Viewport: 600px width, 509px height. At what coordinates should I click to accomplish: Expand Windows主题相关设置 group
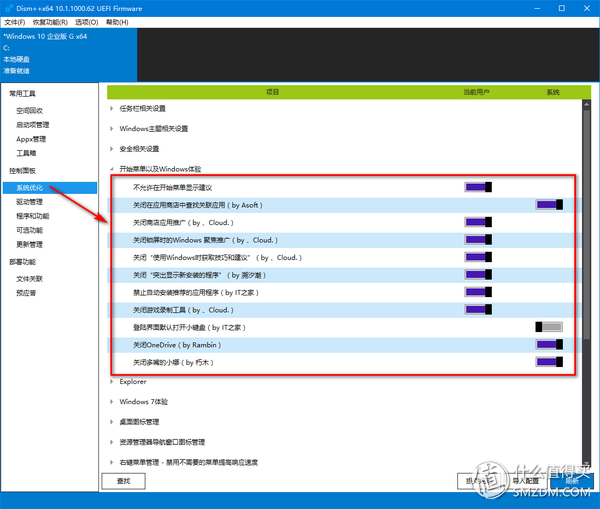pos(111,129)
